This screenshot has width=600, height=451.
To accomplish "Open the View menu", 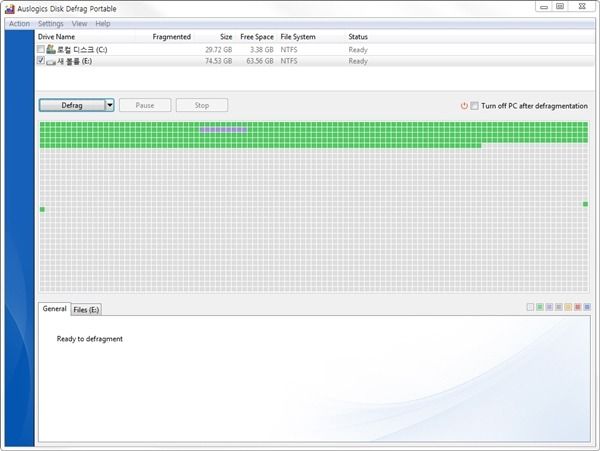I will pos(79,24).
